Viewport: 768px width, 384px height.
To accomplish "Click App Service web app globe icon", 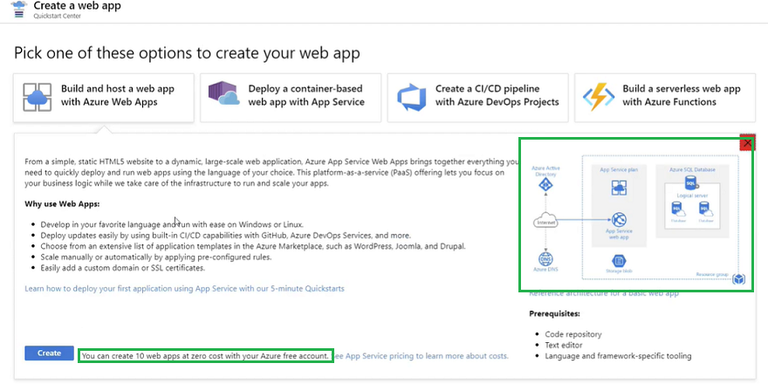I will [619, 220].
